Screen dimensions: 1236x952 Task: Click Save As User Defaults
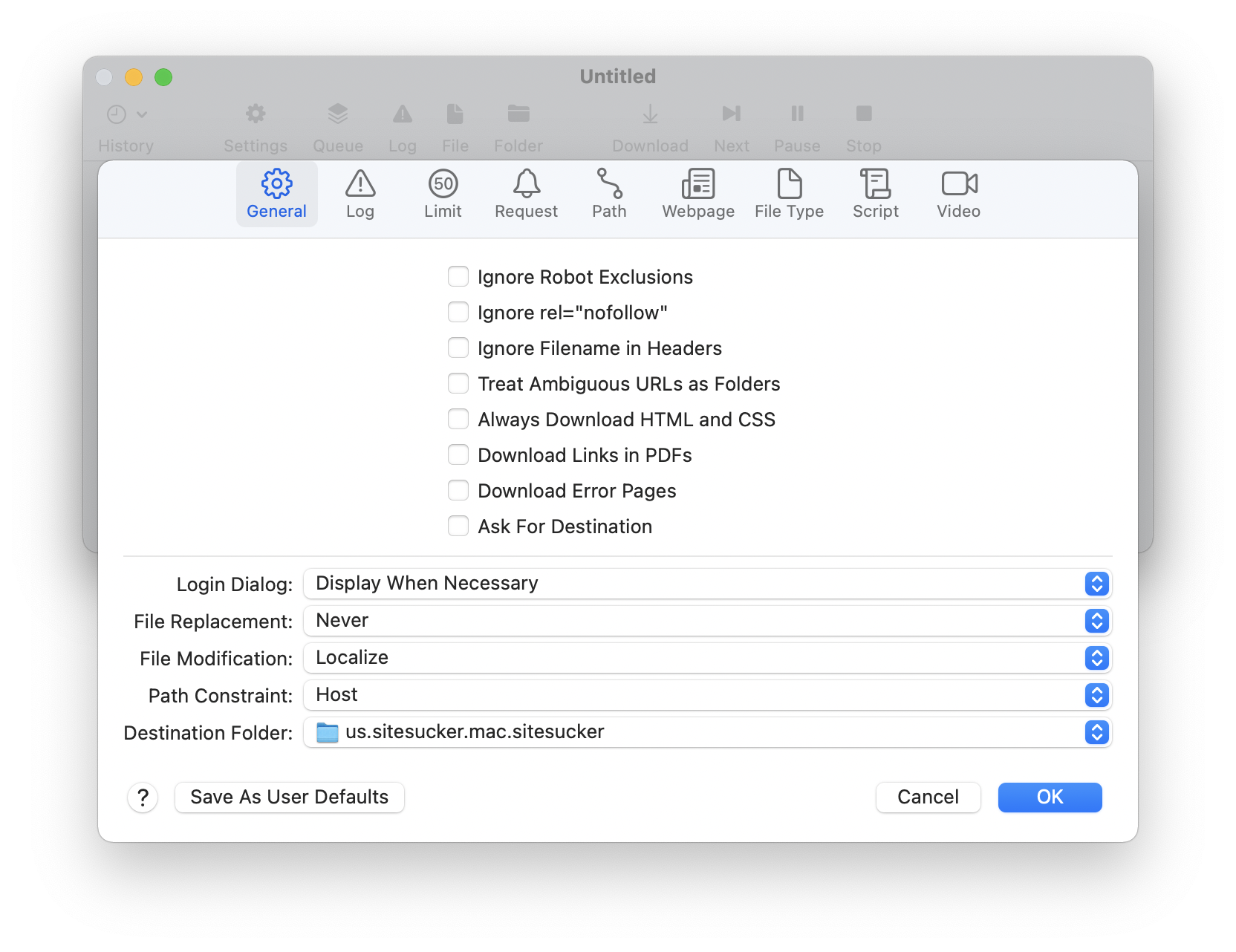coord(290,798)
